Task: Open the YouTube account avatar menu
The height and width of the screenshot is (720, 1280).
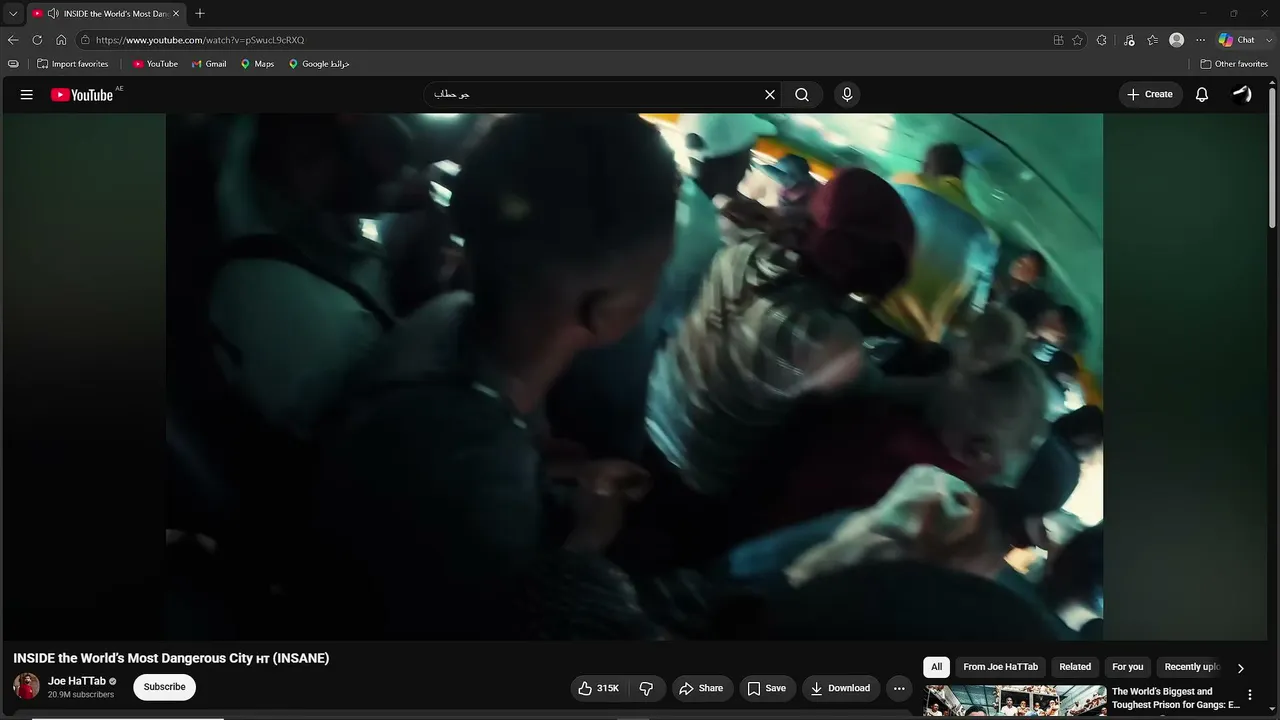Action: coord(1242,95)
